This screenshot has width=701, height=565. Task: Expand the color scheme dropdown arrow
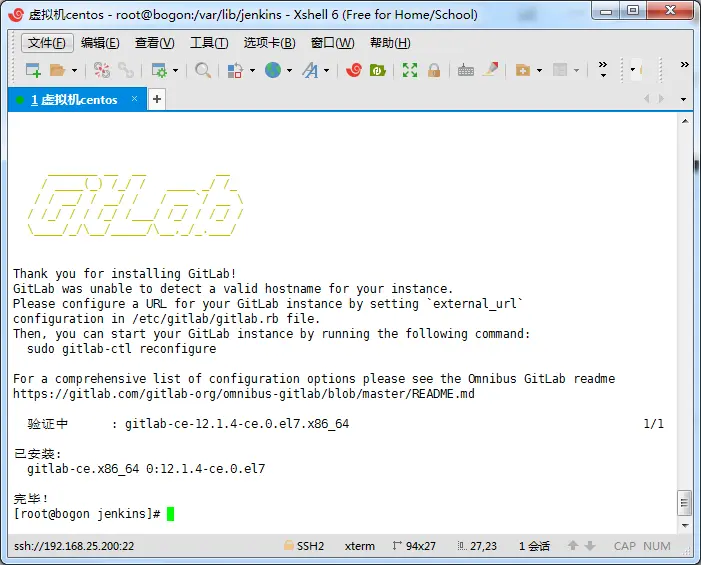[252, 71]
